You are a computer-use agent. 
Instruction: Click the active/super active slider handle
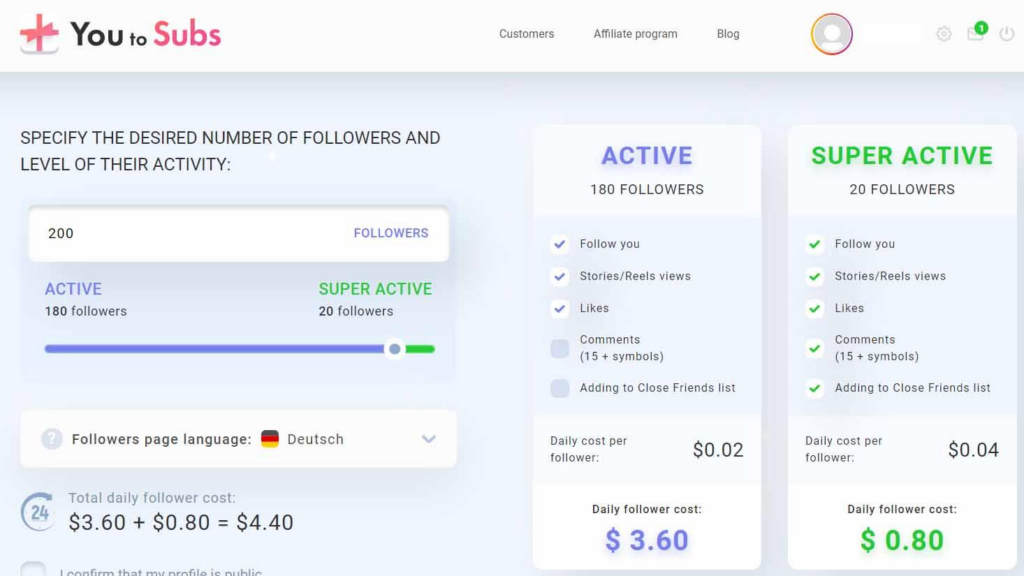tap(394, 349)
